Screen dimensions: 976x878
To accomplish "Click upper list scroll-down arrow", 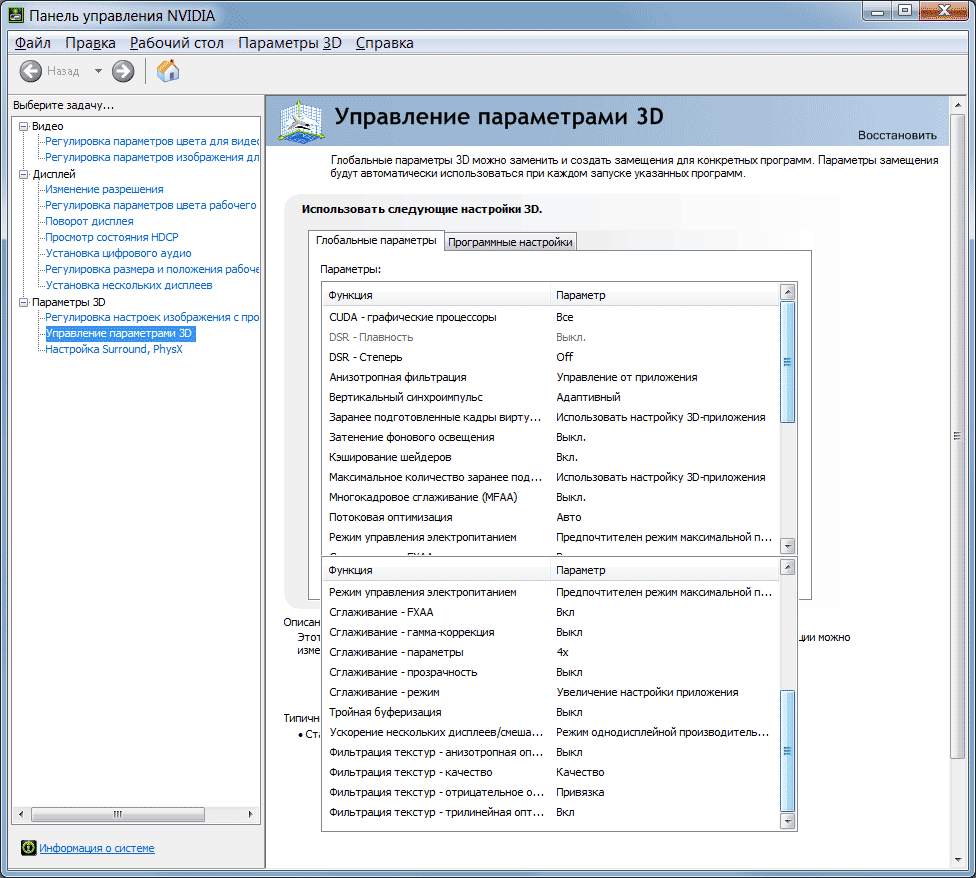I will (x=787, y=546).
